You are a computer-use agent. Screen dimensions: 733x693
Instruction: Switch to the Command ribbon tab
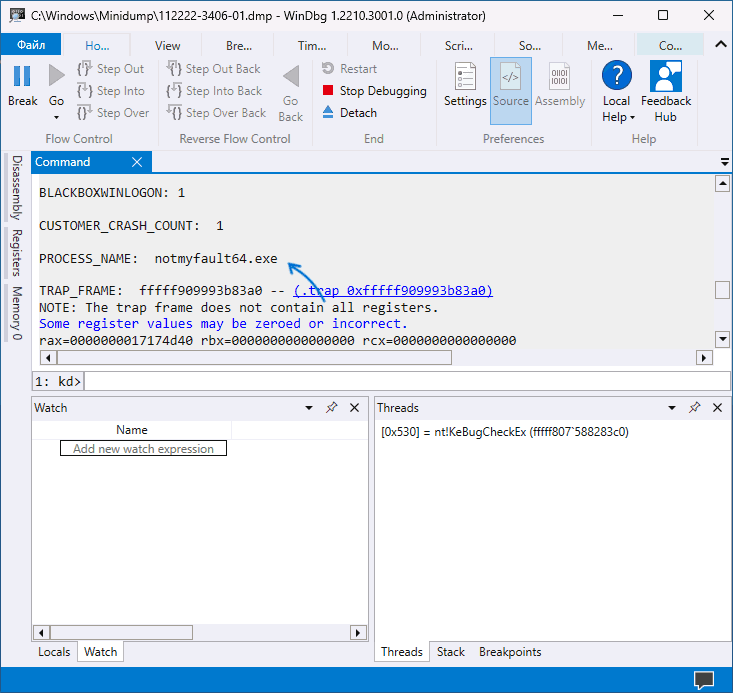click(x=670, y=46)
